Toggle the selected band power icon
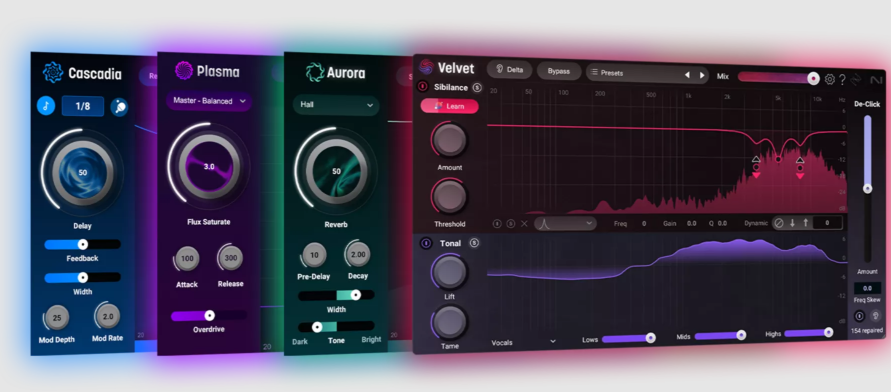 pyautogui.click(x=497, y=224)
